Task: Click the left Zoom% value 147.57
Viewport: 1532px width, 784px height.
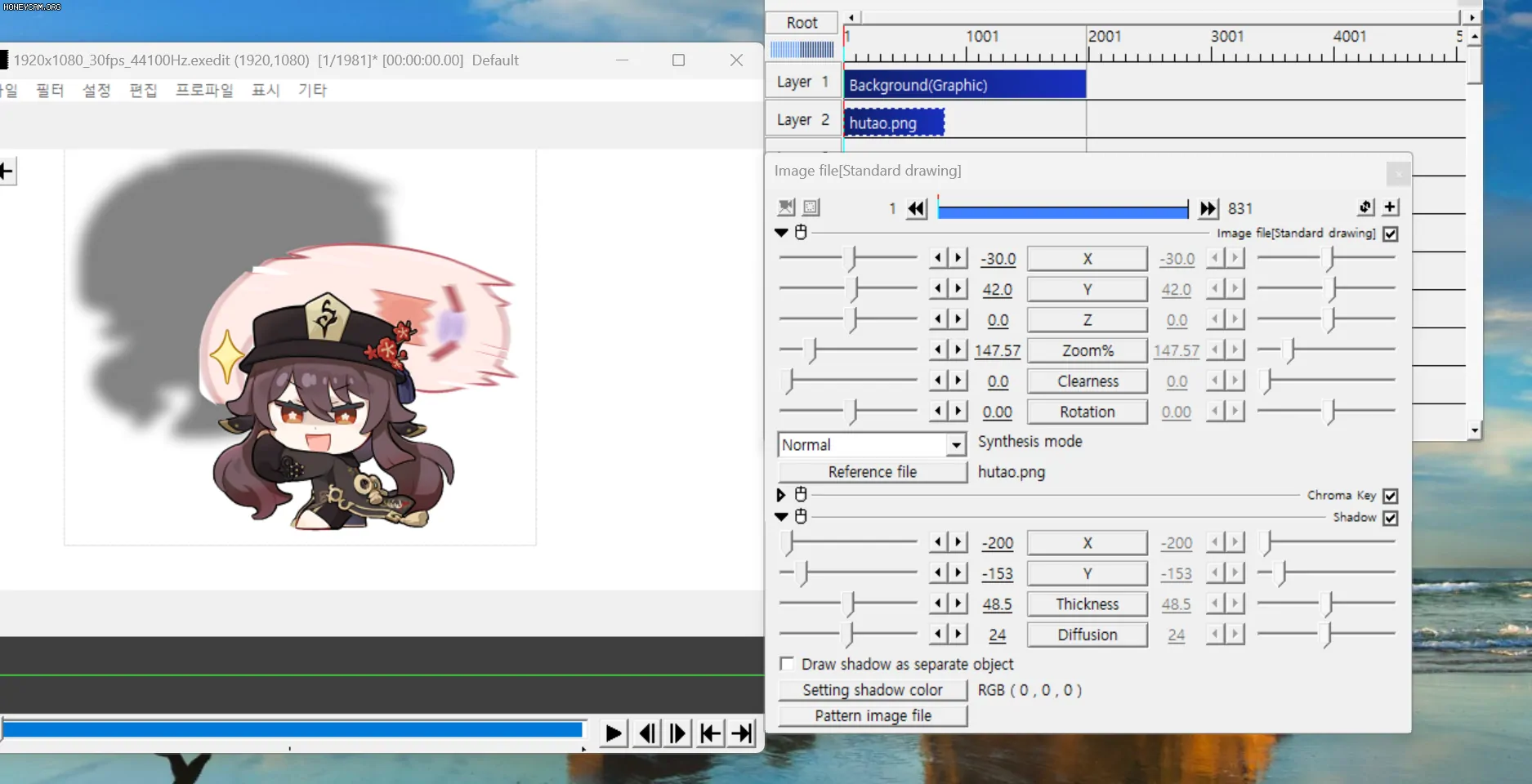Action: [998, 350]
